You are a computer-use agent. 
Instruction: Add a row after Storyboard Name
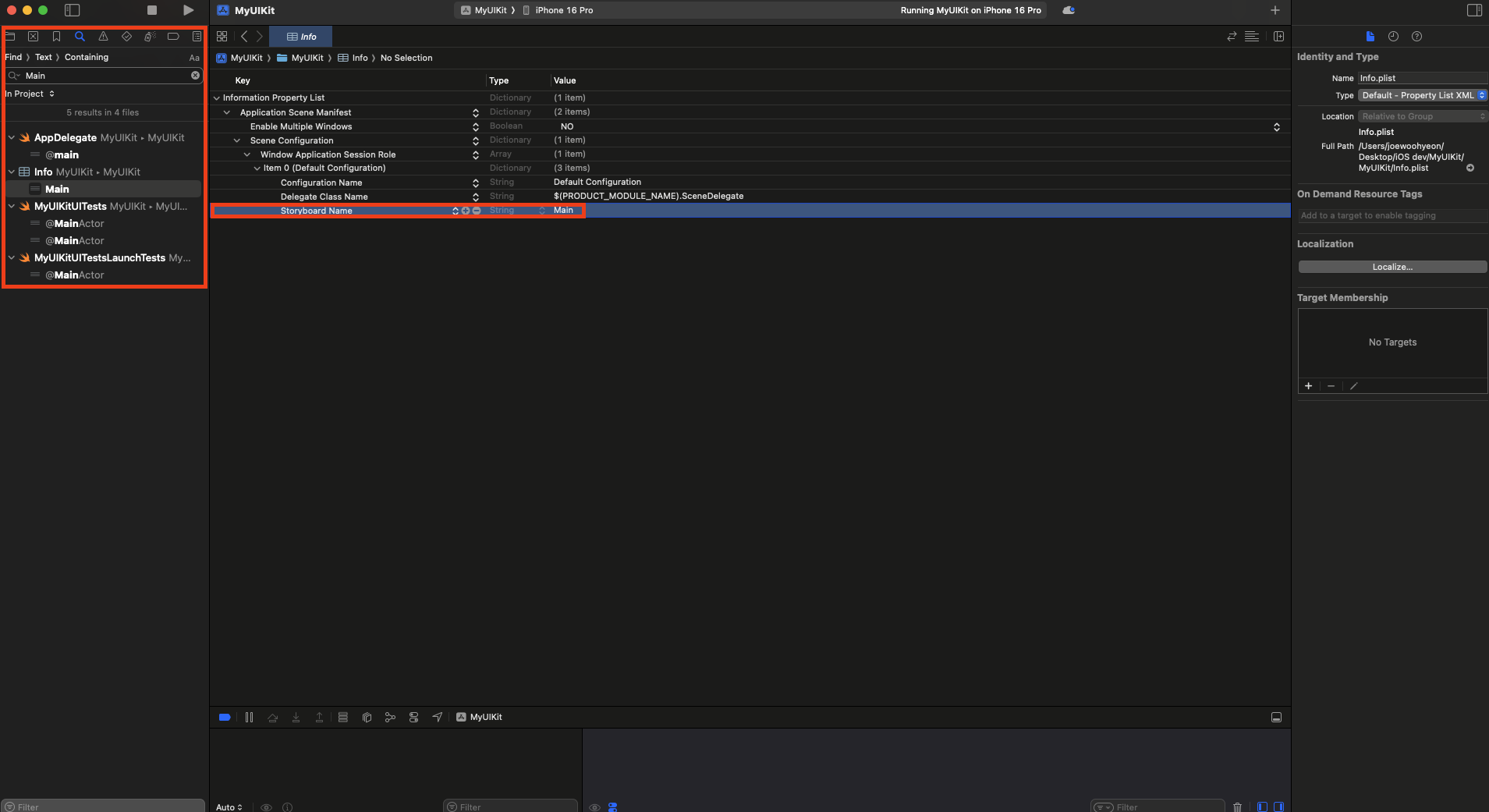[466, 211]
